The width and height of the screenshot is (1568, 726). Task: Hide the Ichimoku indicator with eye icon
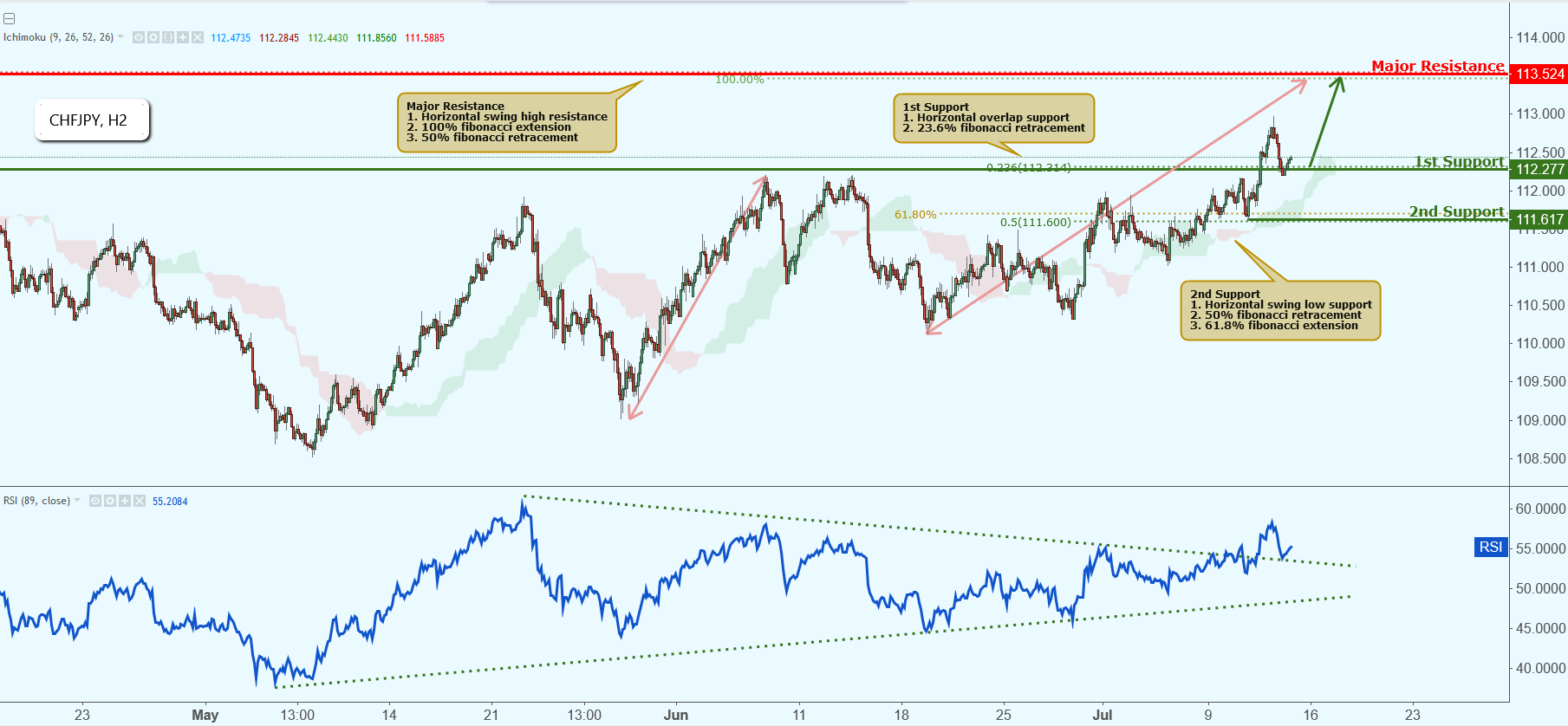[x=139, y=37]
